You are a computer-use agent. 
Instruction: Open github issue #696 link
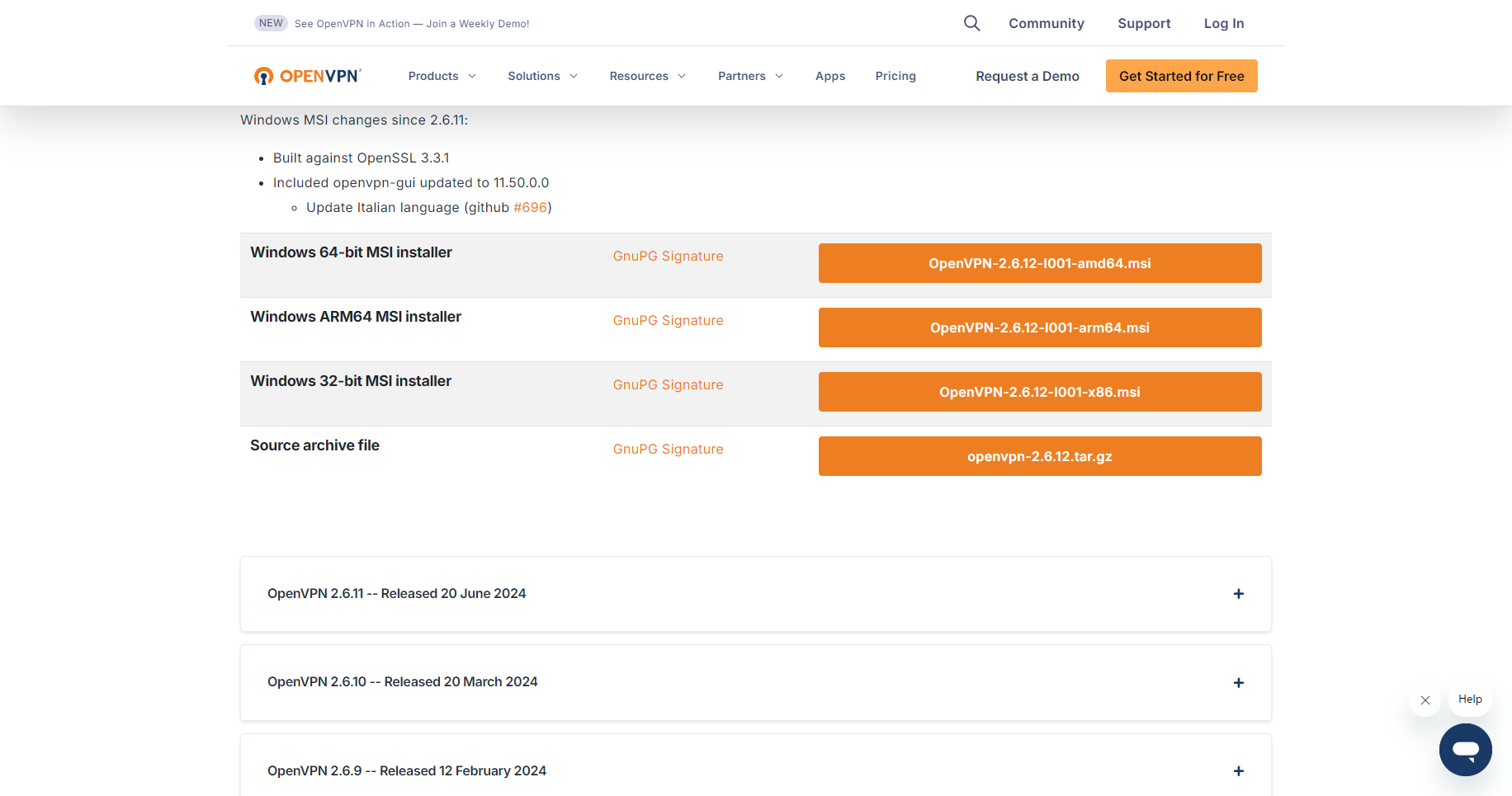tap(531, 208)
